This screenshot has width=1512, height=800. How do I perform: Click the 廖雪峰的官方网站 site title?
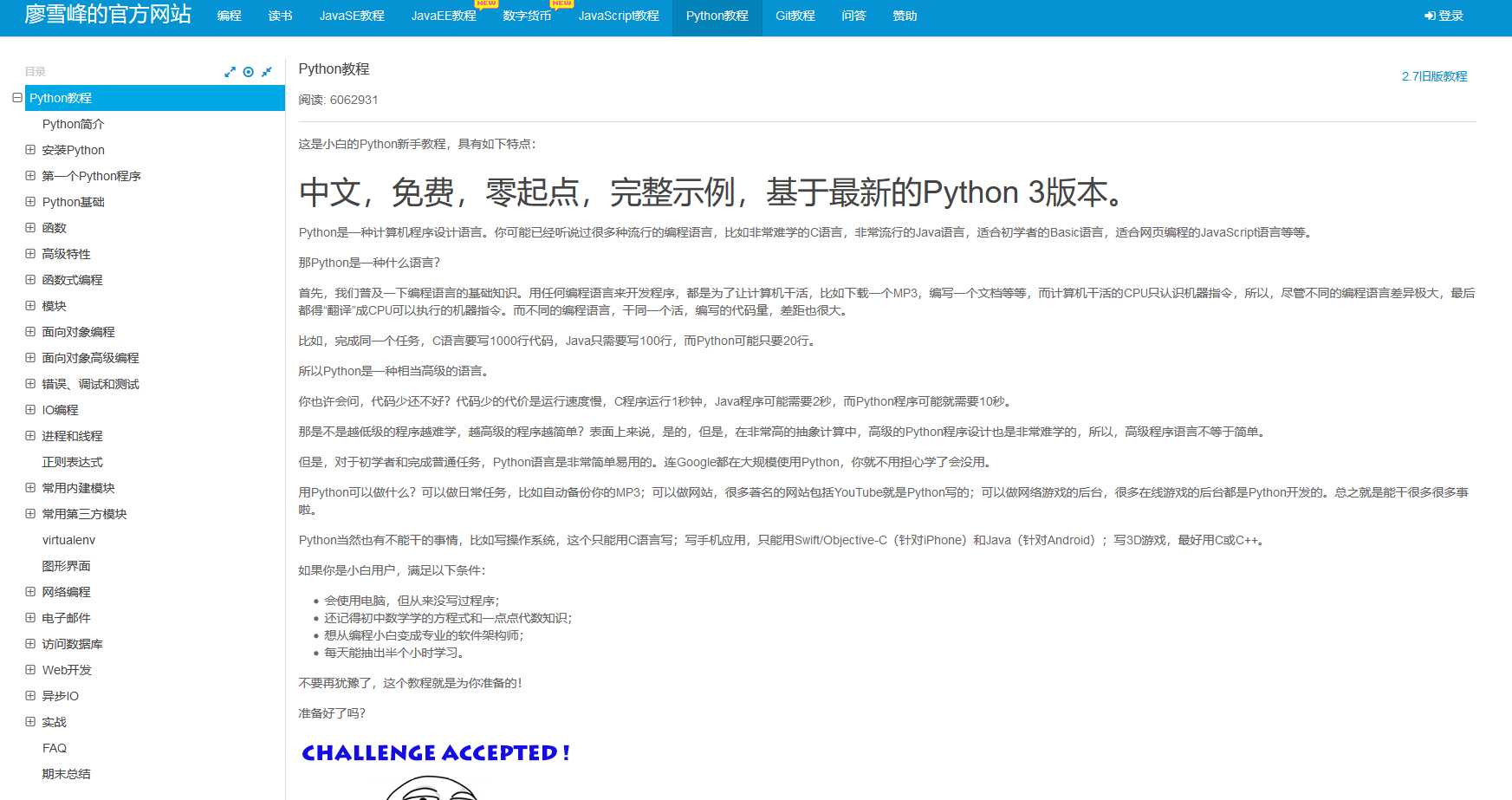(x=108, y=15)
